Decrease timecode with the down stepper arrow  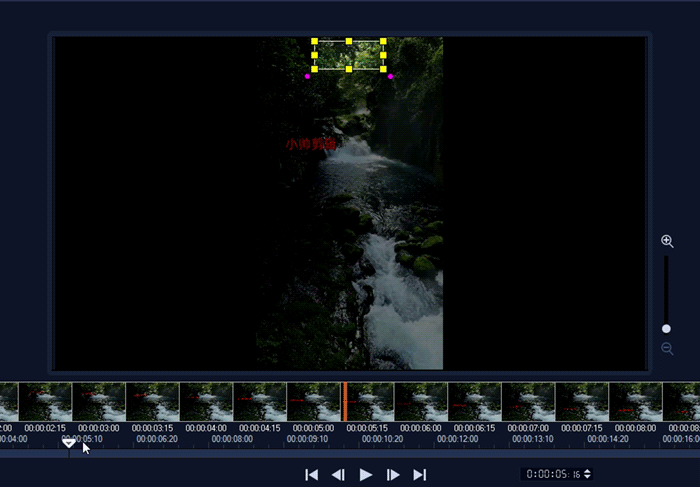tap(588, 477)
